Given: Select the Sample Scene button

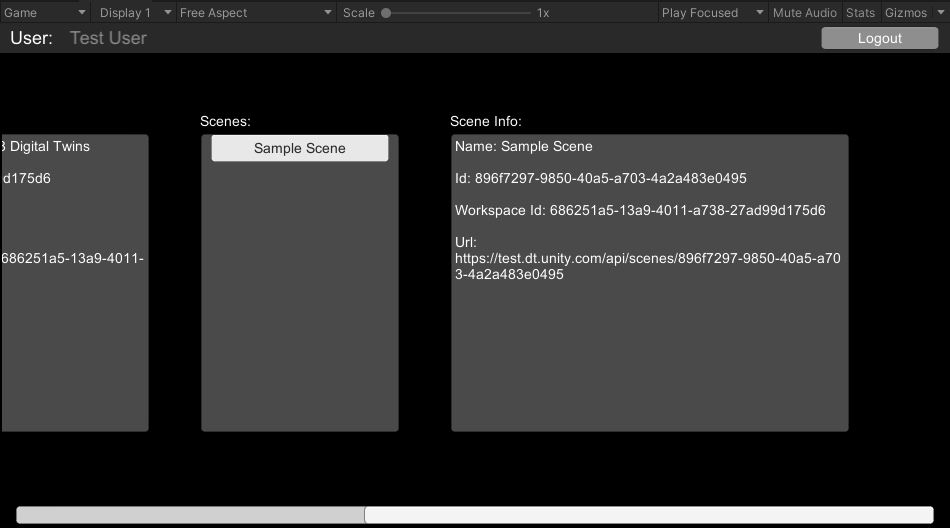Looking at the screenshot, I should (x=300, y=148).
